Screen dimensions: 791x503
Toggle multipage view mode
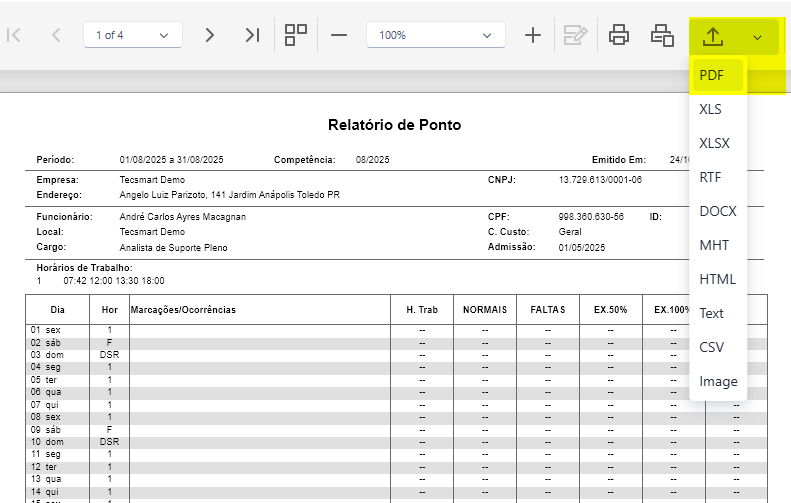pos(296,35)
